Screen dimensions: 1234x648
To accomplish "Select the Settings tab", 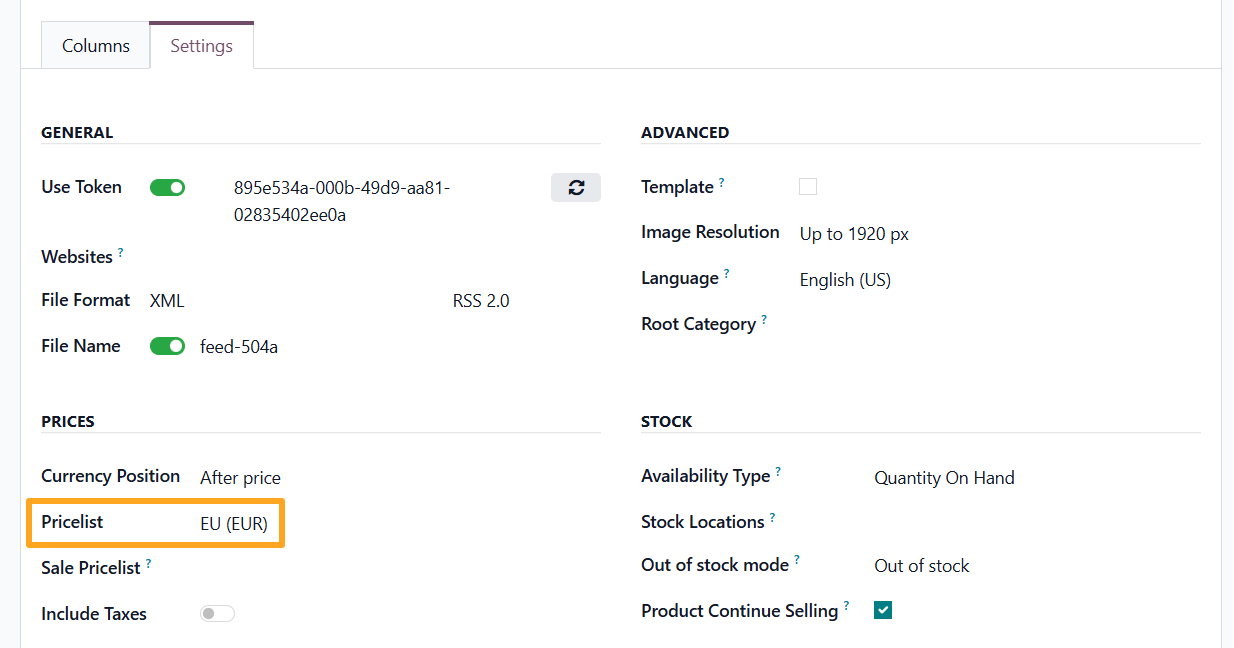I will (x=201, y=46).
